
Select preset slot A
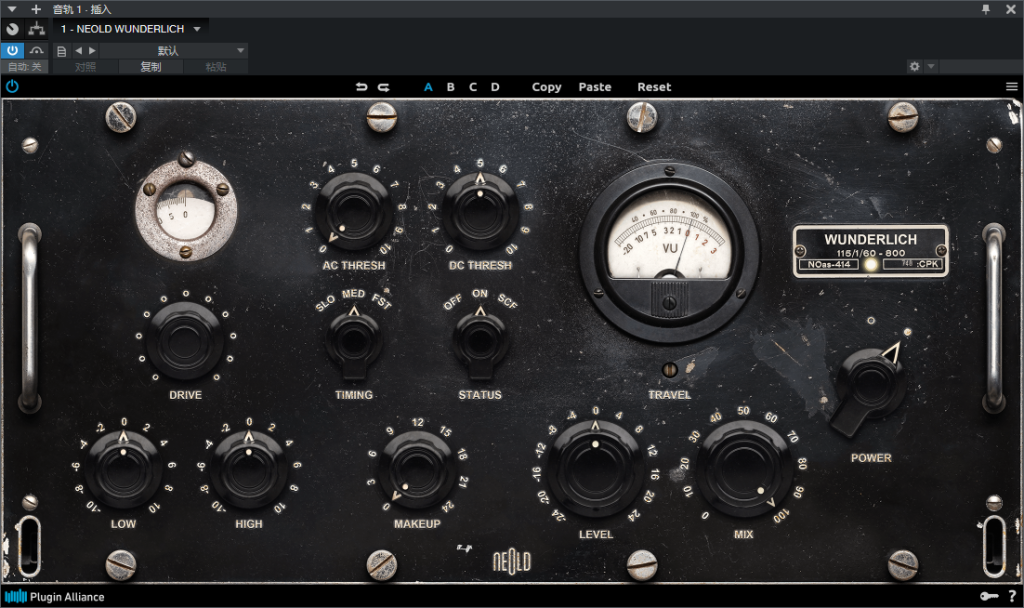click(x=428, y=87)
